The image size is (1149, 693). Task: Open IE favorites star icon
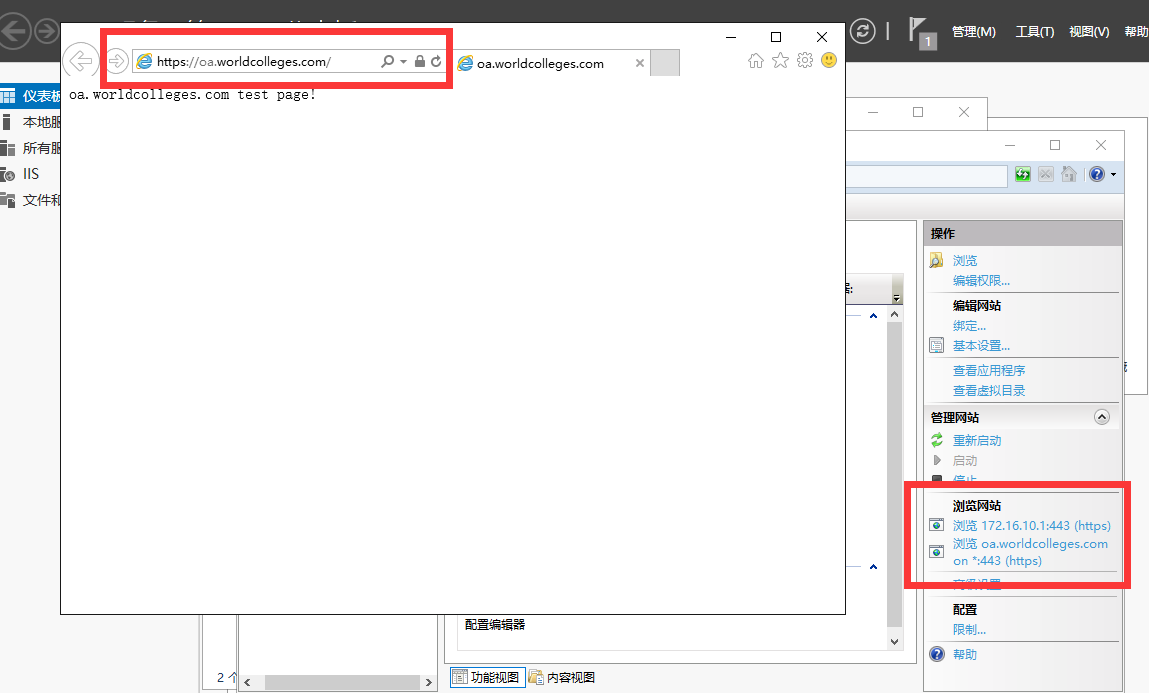pyautogui.click(x=780, y=61)
